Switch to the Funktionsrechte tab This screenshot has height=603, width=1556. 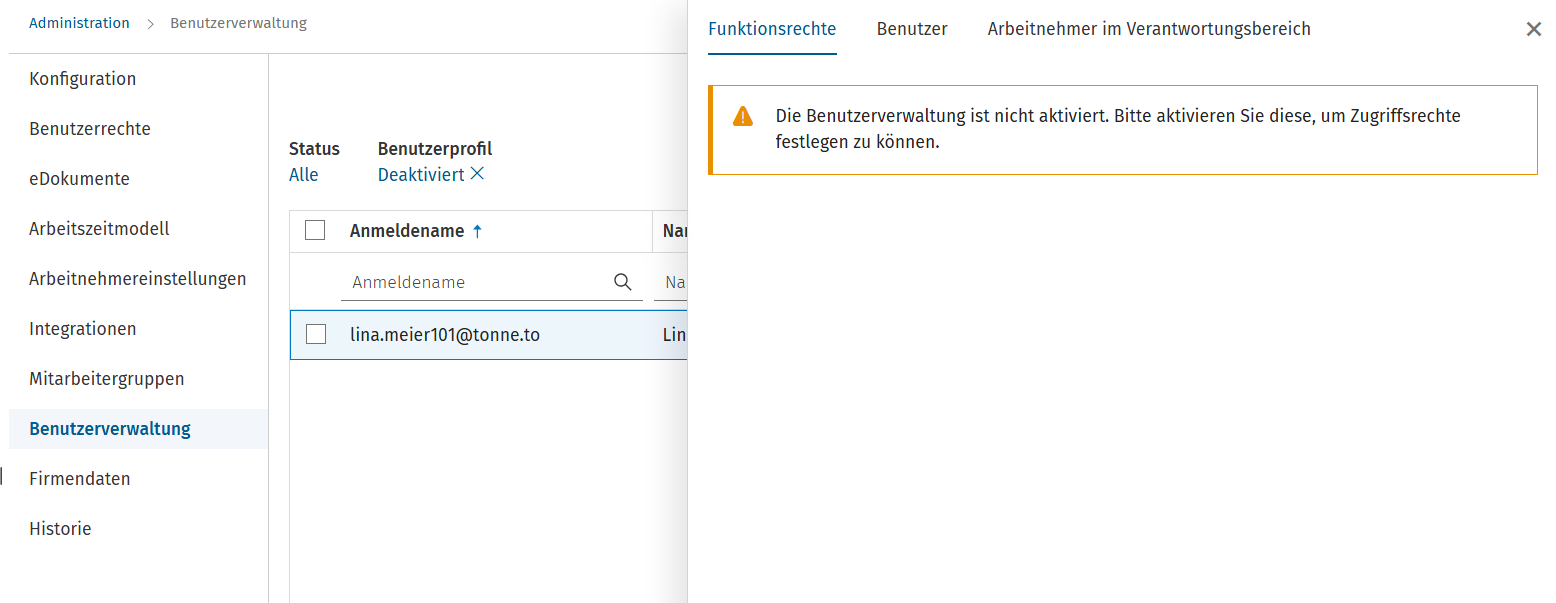tap(772, 29)
